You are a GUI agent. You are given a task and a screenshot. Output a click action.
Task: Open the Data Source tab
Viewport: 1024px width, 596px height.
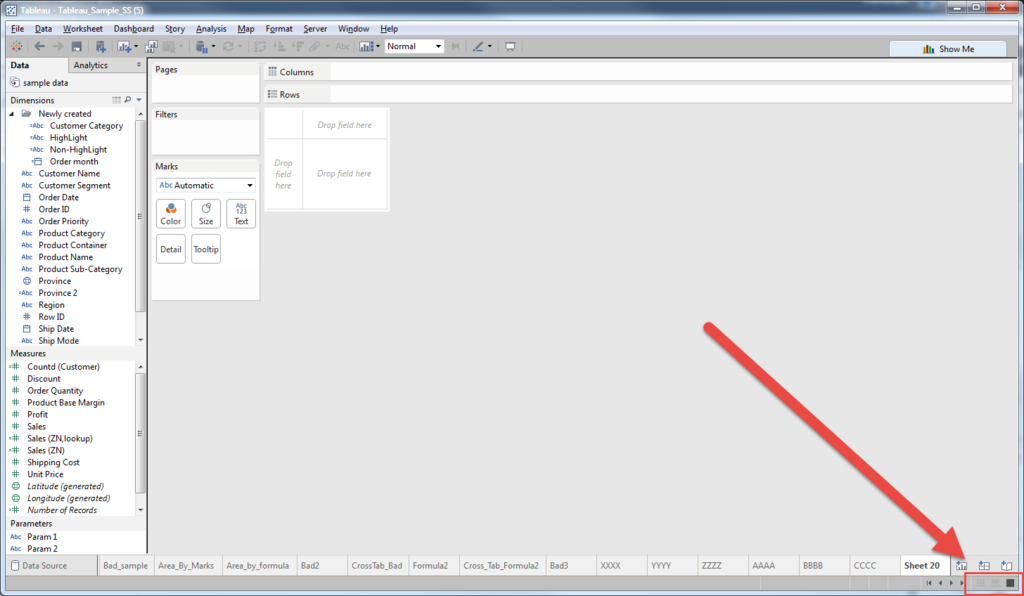[50, 565]
